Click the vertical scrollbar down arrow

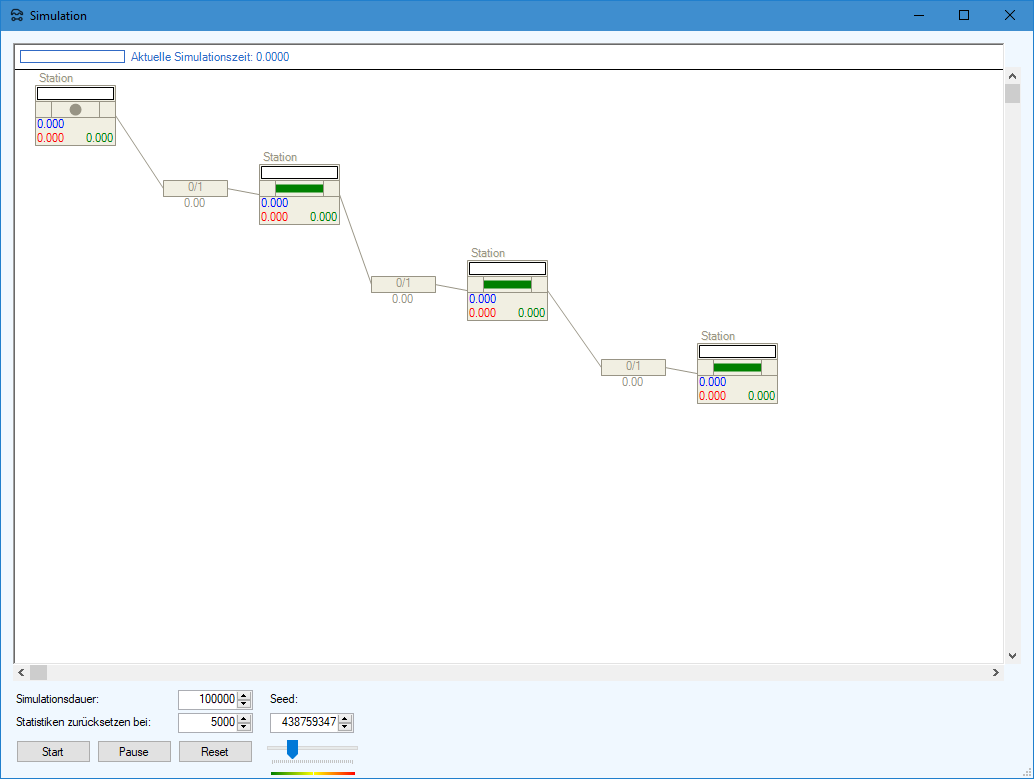pyautogui.click(x=1012, y=655)
